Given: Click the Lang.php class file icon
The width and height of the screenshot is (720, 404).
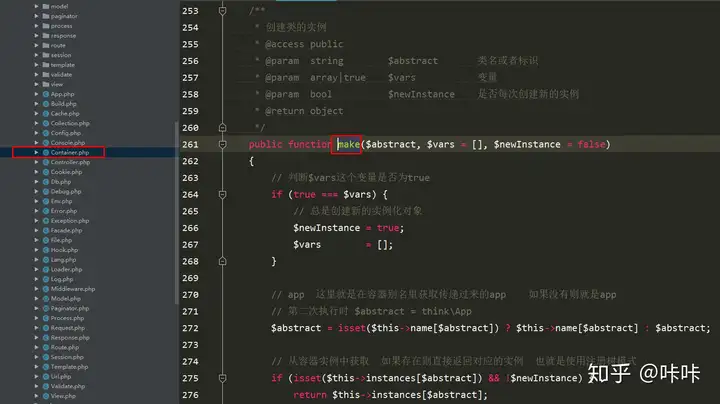Looking at the screenshot, I should 46,259.
